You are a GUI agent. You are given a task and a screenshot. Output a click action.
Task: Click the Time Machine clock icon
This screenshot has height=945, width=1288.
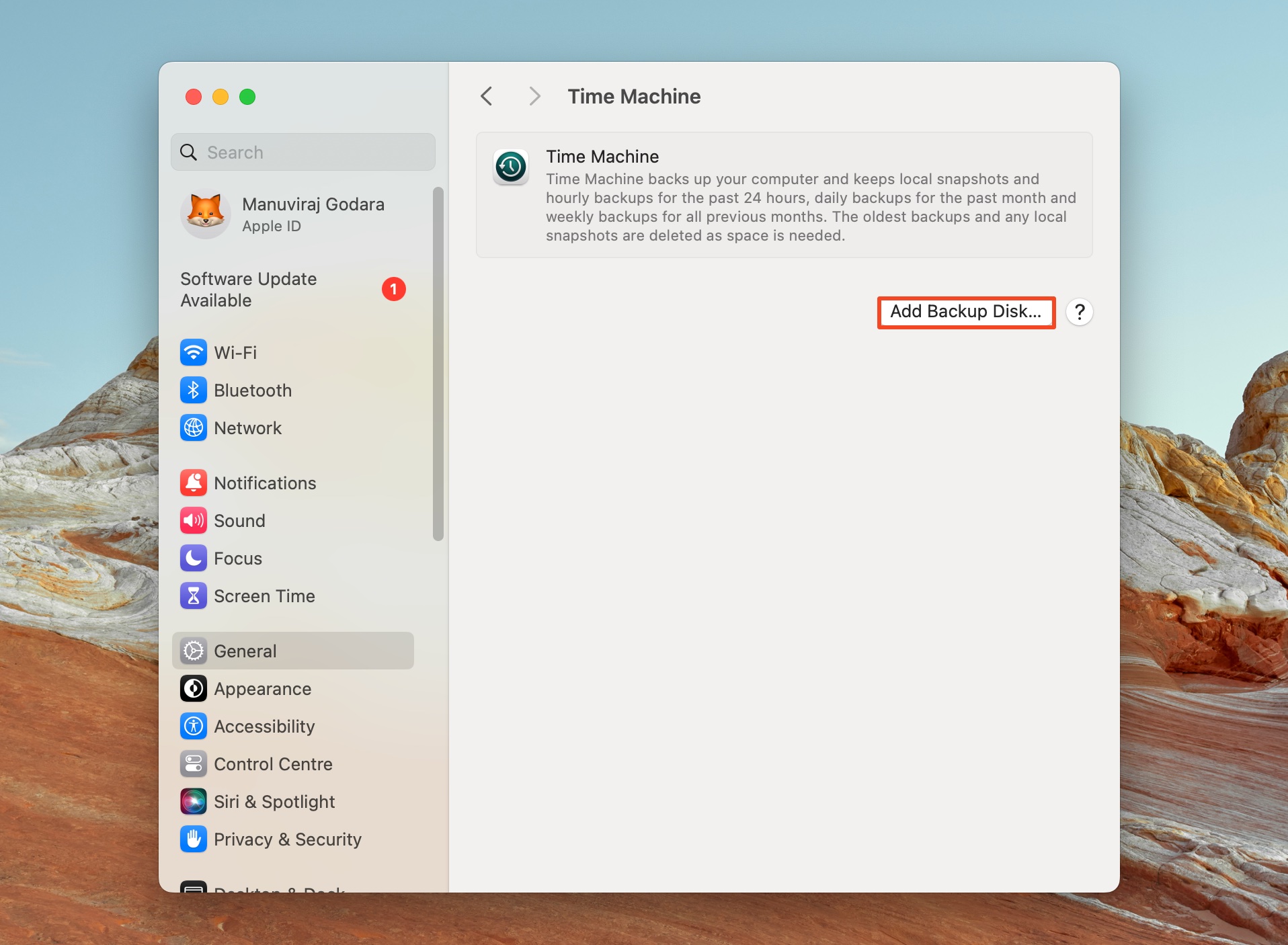point(511,167)
